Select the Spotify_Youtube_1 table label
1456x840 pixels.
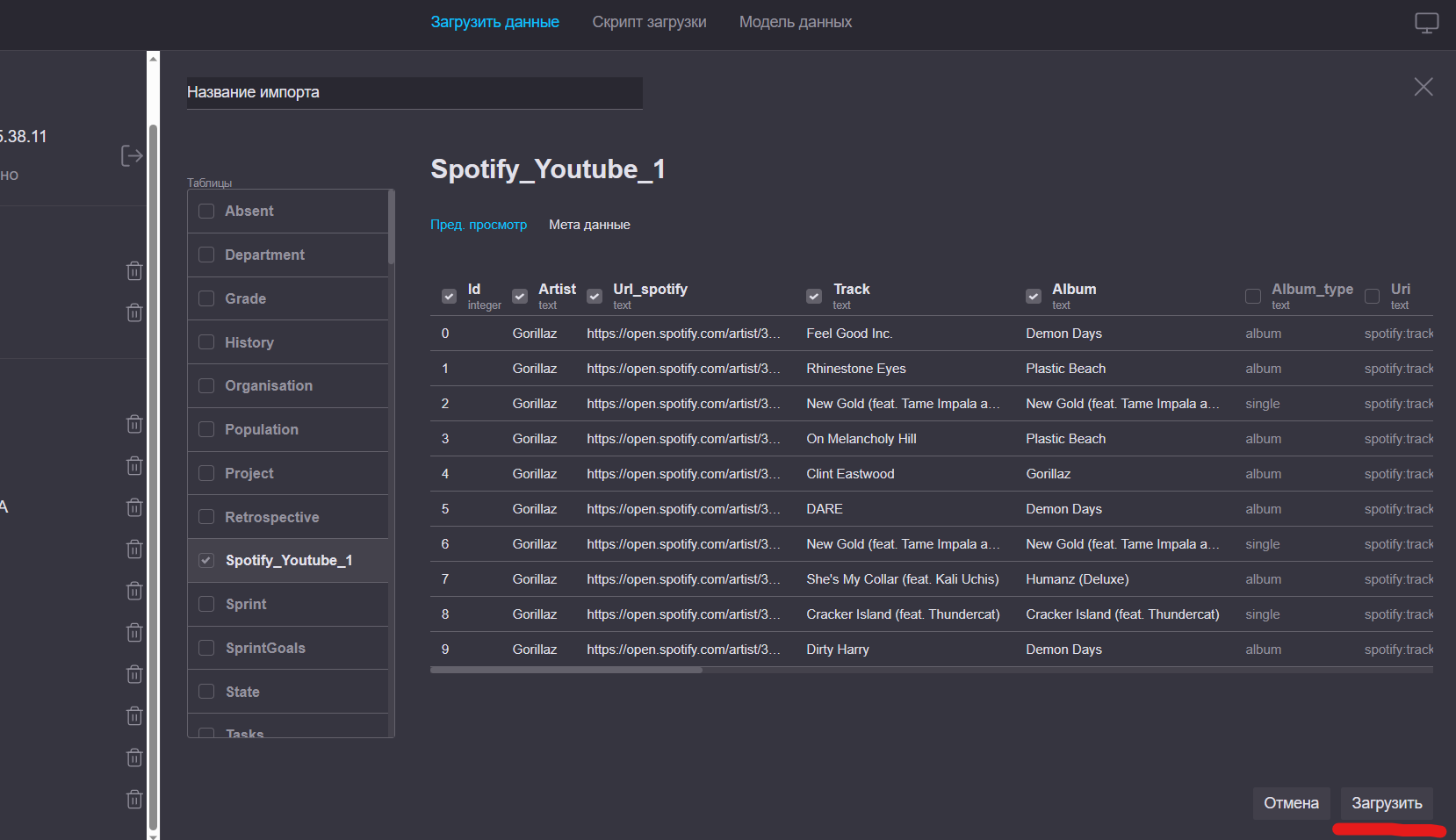point(289,560)
